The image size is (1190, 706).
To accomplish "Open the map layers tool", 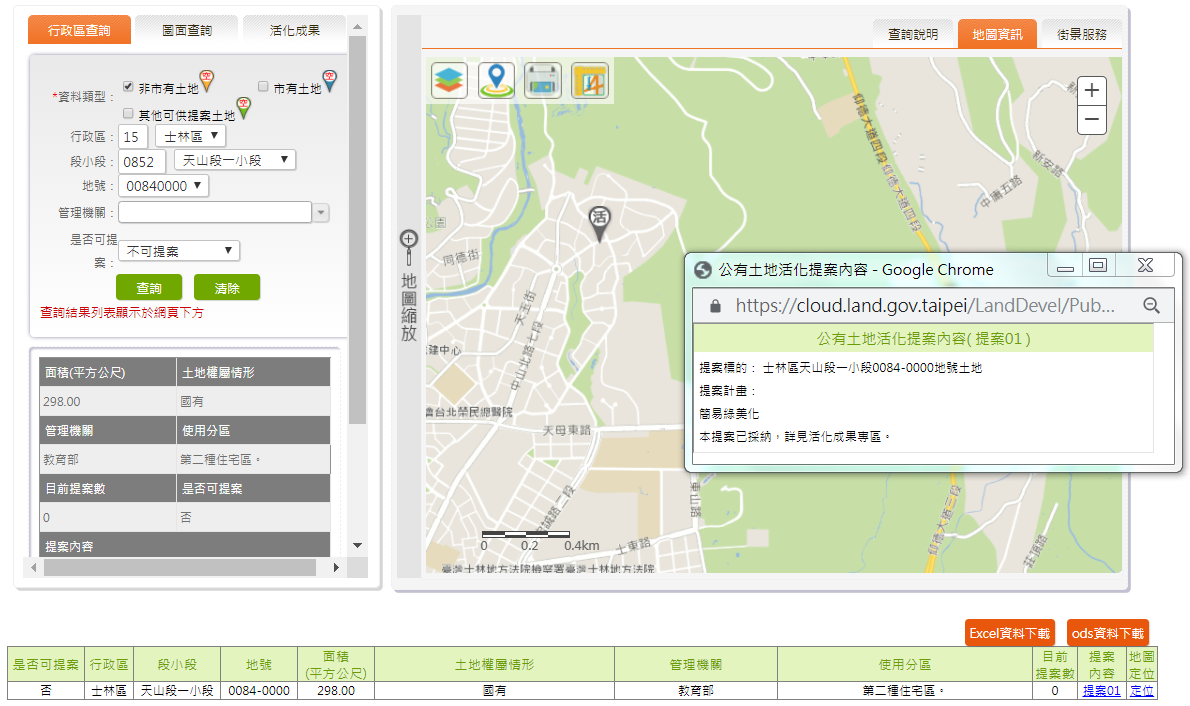I will (449, 81).
